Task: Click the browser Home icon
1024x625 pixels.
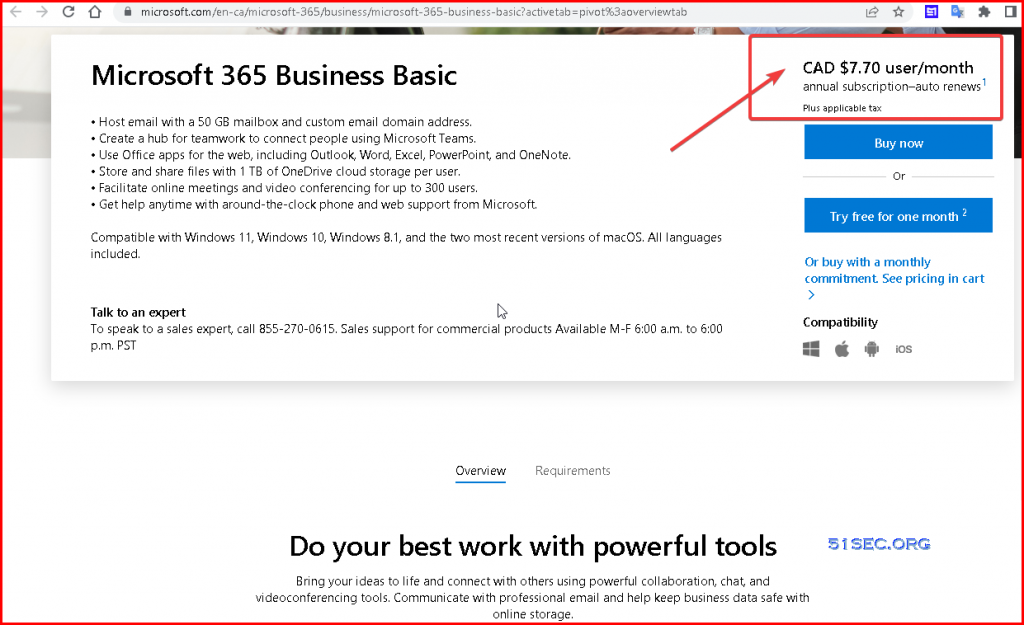Action: coord(94,12)
